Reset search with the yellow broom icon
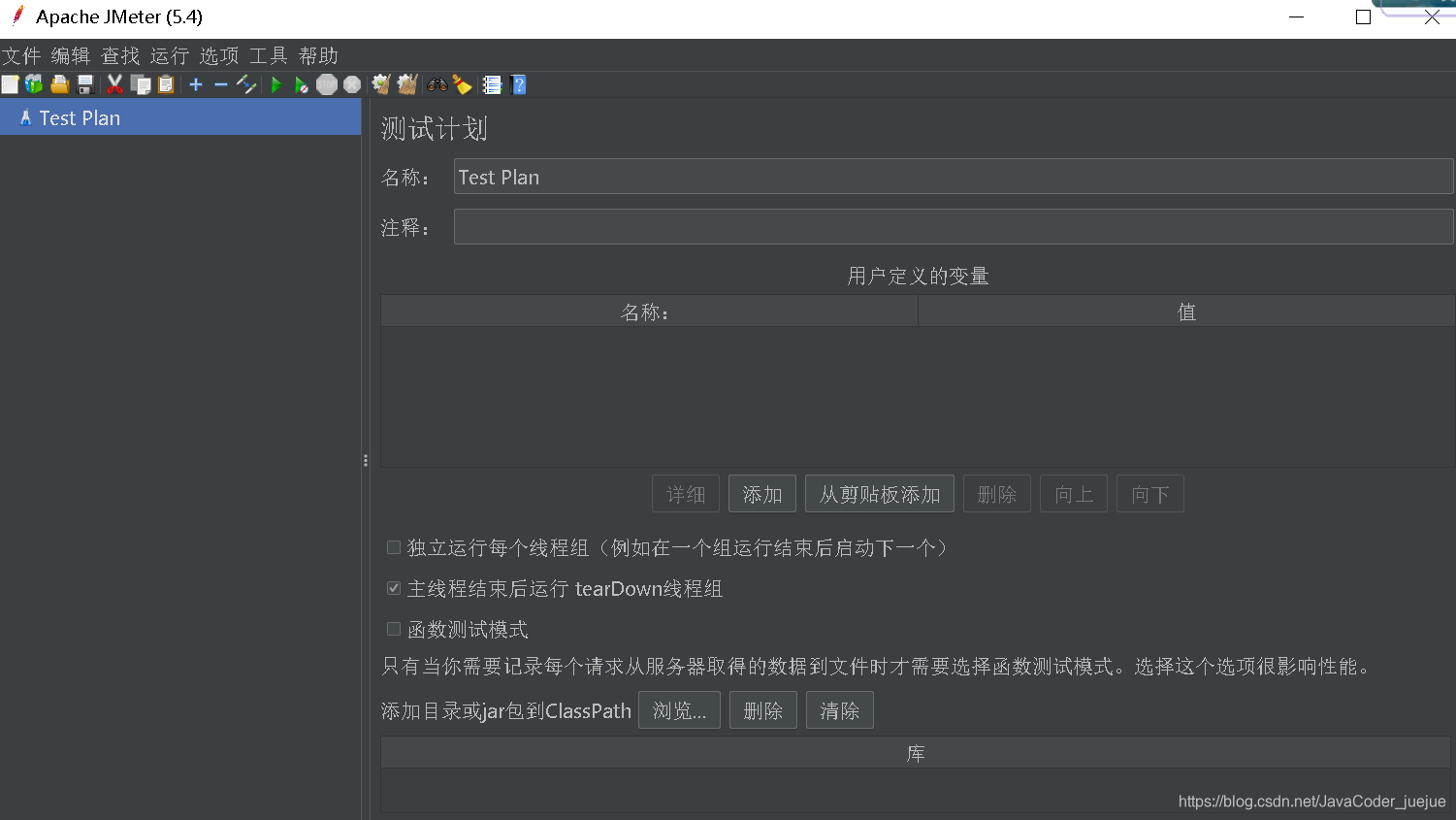 pyautogui.click(x=462, y=84)
